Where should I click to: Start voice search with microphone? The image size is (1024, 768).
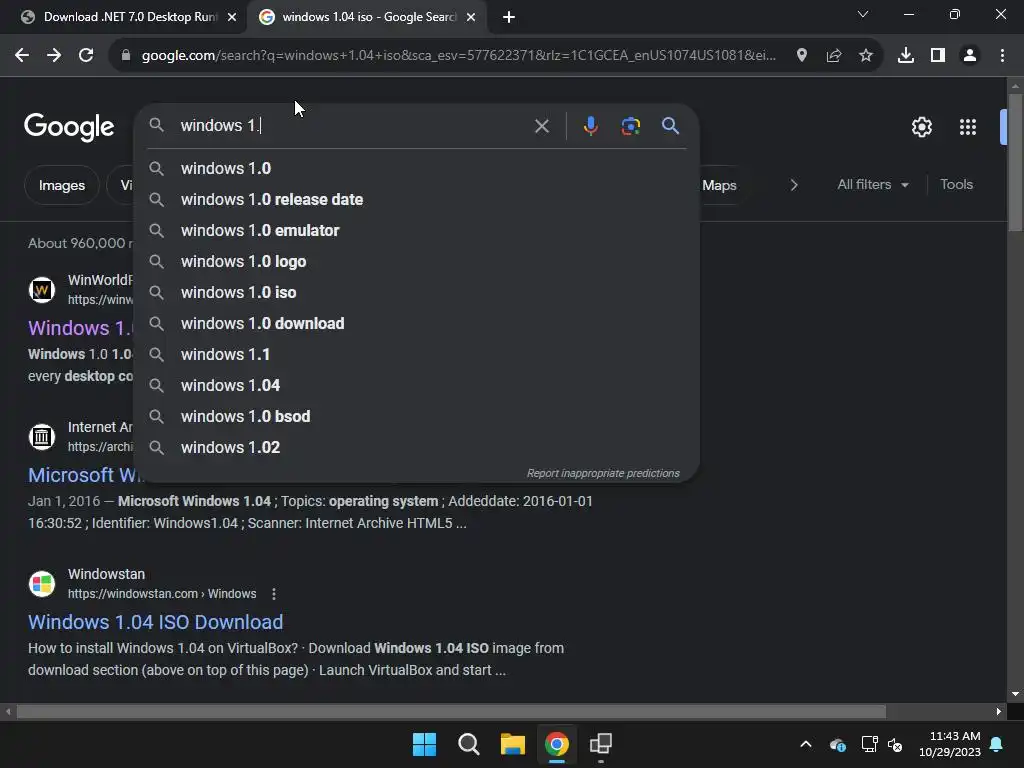(590, 125)
